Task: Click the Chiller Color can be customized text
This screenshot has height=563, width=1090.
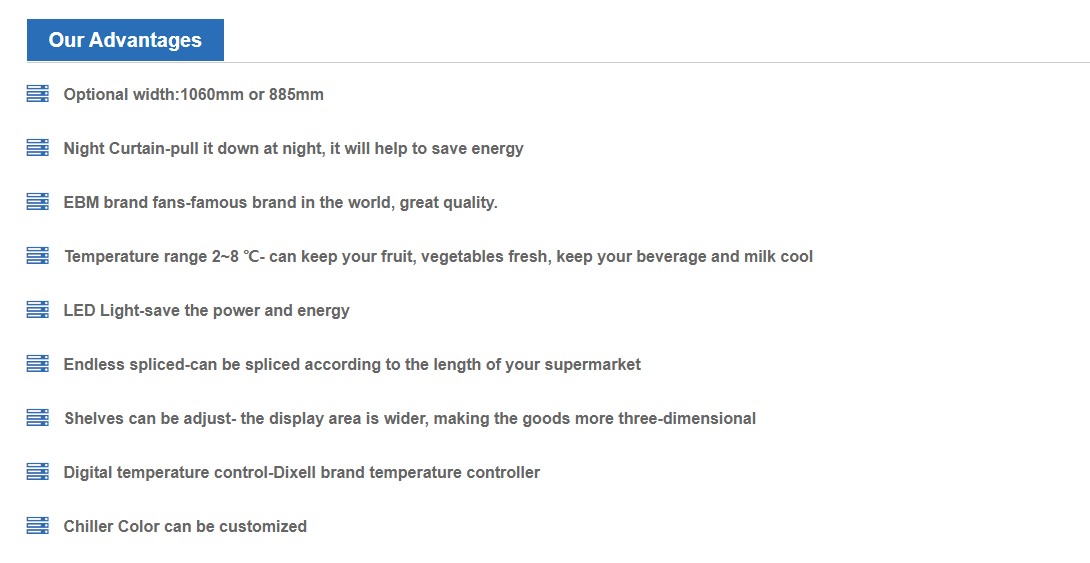Action: (x=185, y=527)
